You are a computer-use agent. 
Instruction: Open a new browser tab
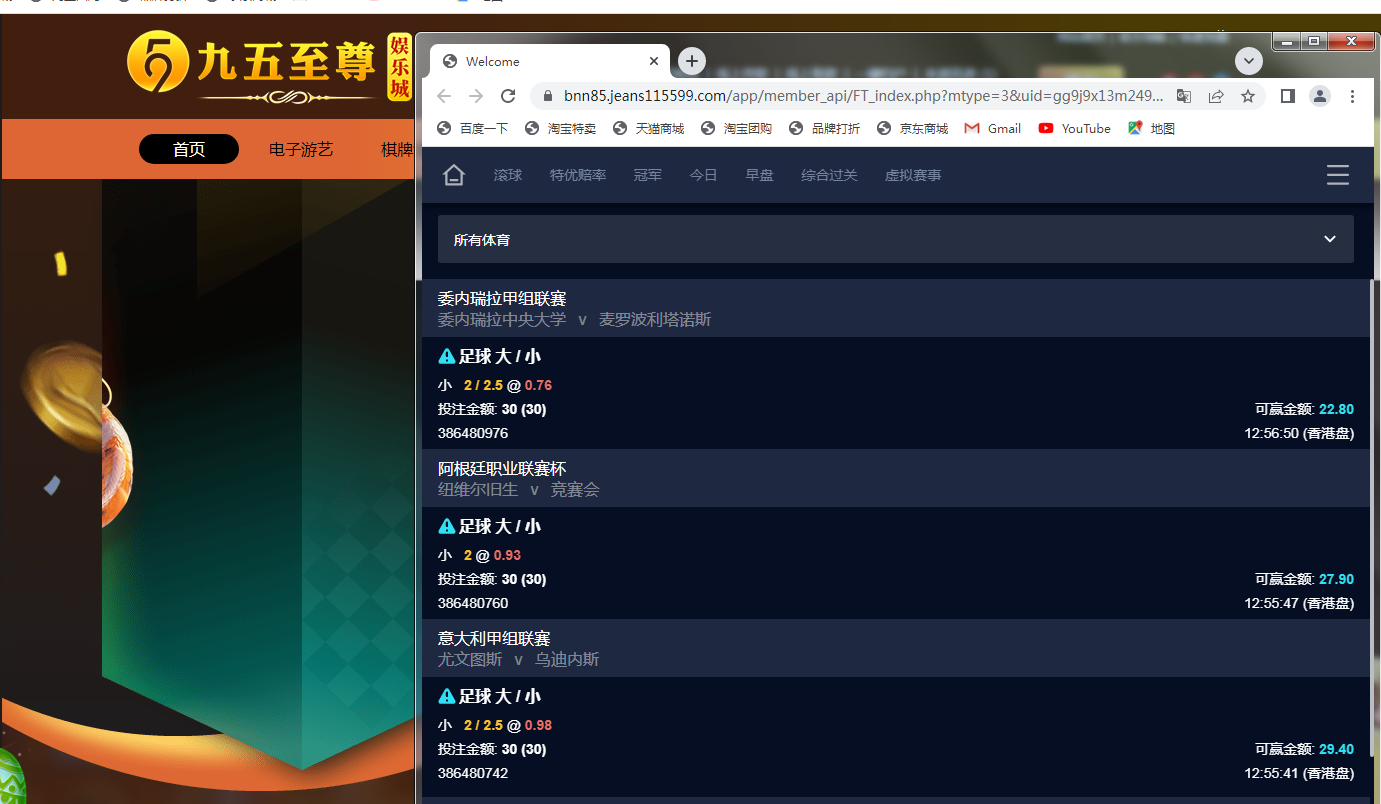pyautogui.click(x=692, y=61)
